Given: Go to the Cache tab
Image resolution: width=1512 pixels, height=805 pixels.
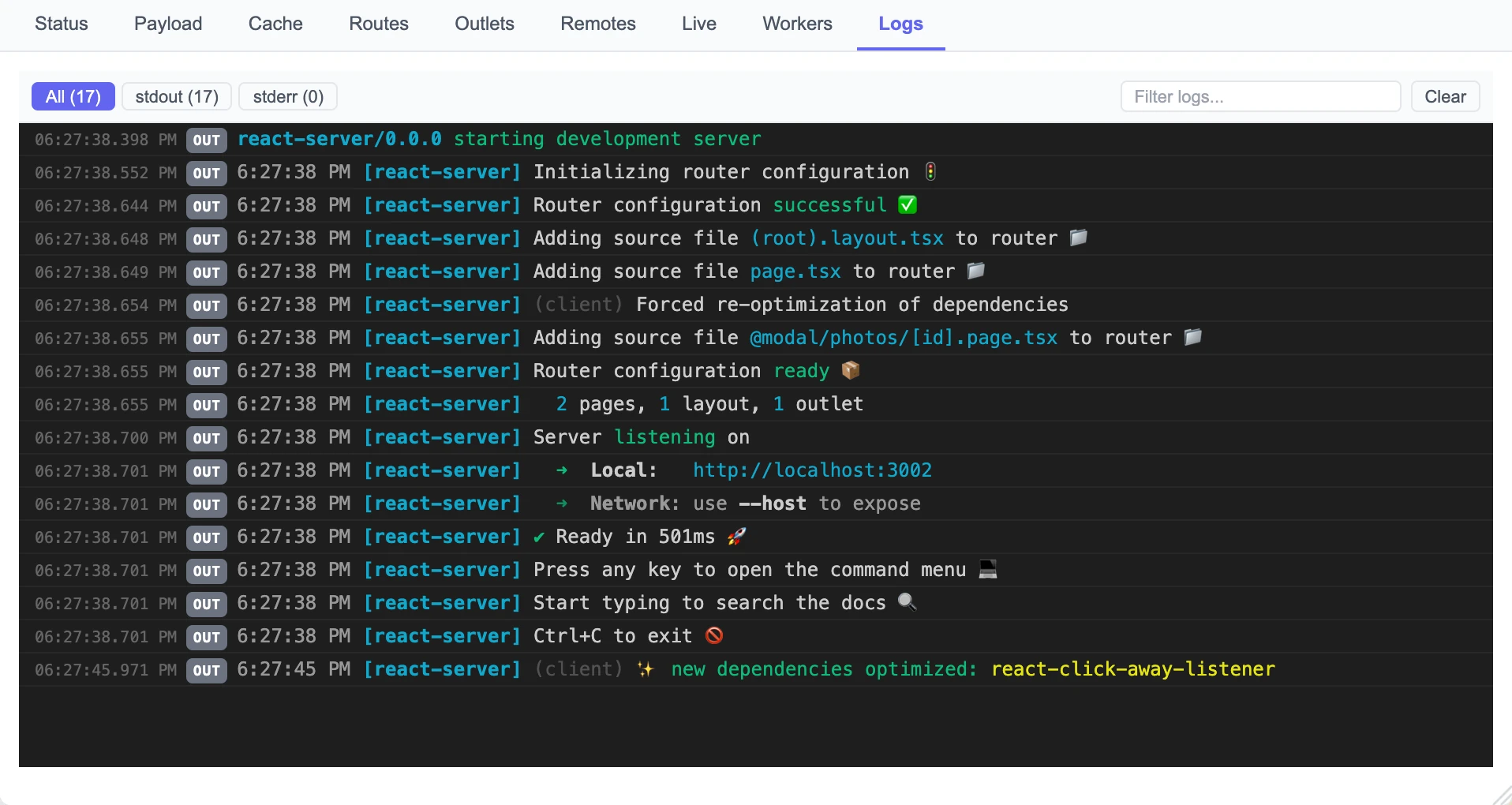Looking at the screenshot, I should click(x=275, y=24).
